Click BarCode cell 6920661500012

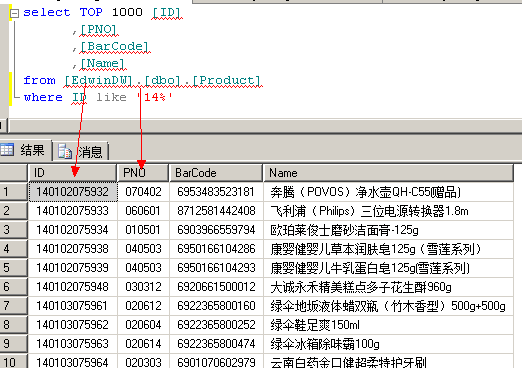(216, 287)
